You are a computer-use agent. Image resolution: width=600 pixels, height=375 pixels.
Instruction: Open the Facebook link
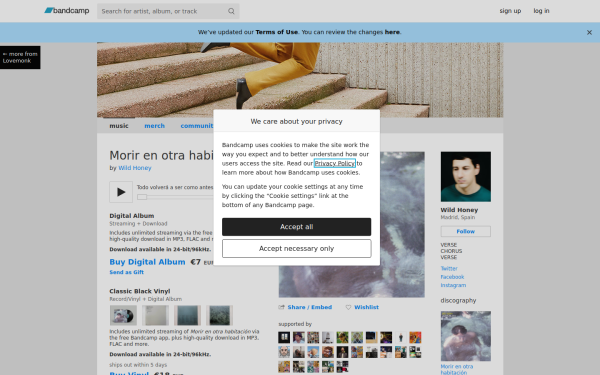(x=452, y=277)
